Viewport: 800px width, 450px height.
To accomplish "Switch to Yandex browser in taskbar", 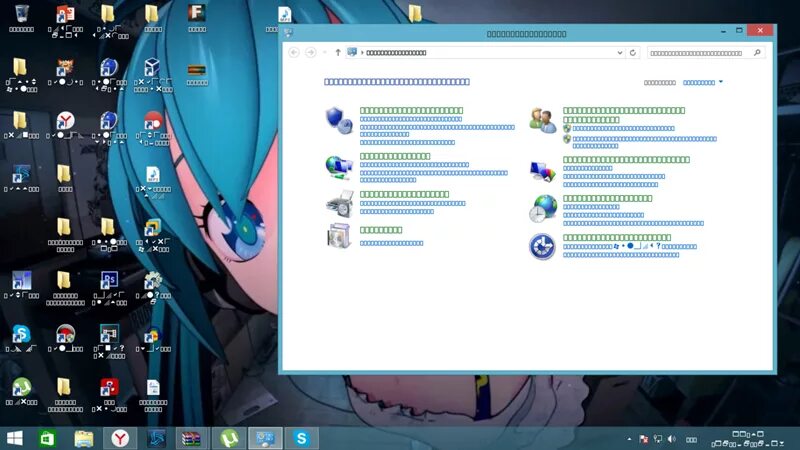I will pos(120,438).
